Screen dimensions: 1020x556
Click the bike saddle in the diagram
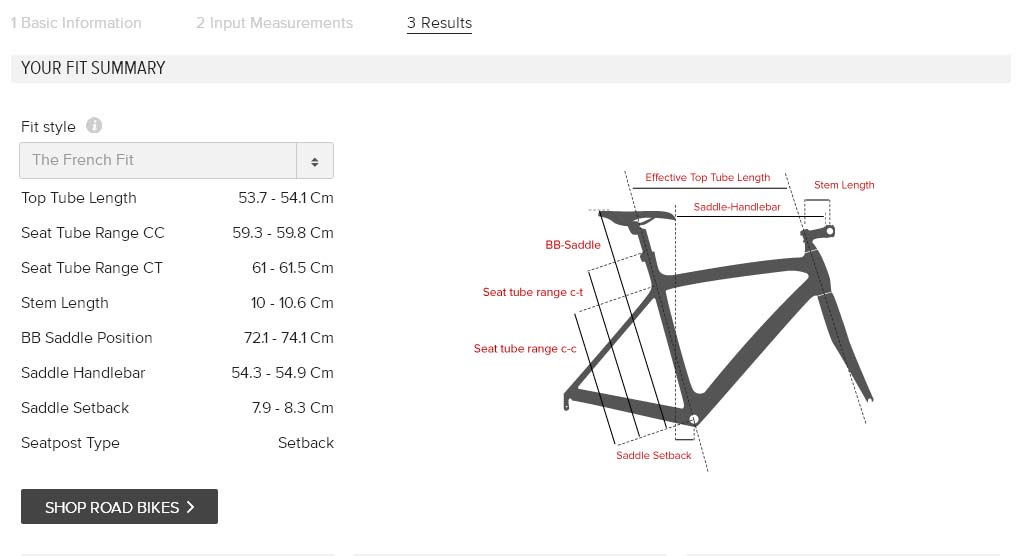[637, 215]
